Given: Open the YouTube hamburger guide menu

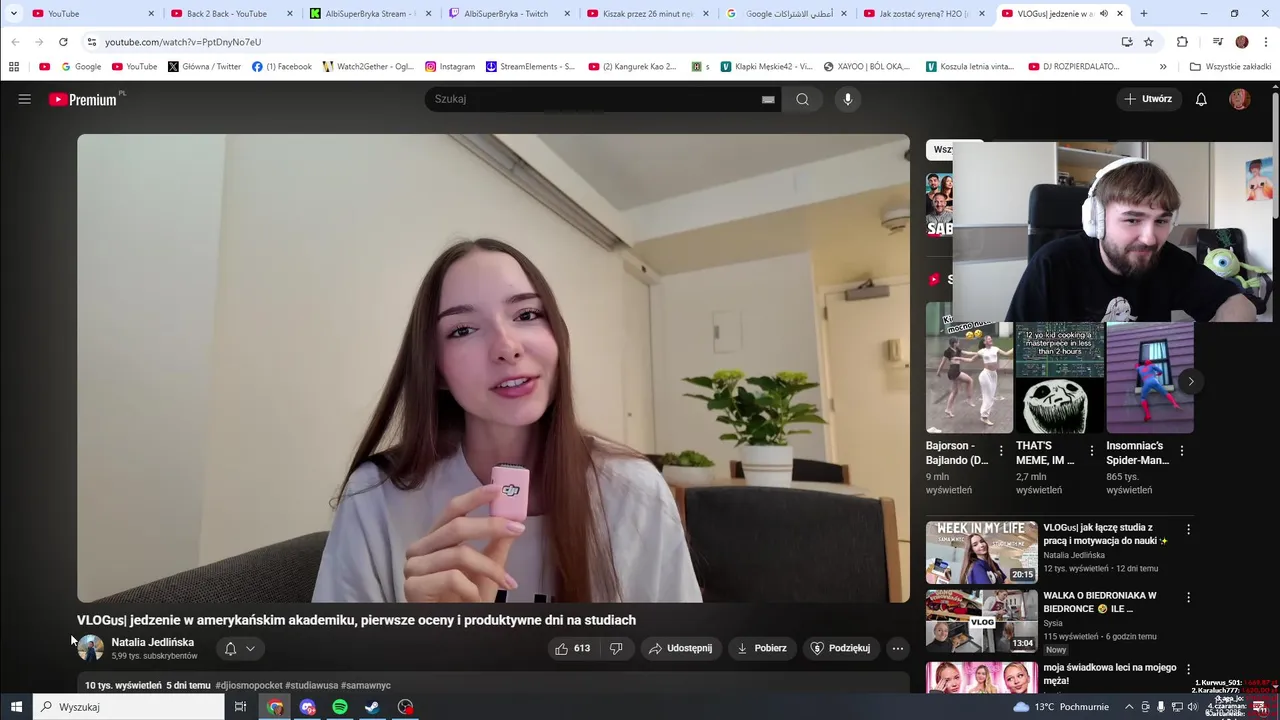Looking at the screenshot, I should (24, 99).
